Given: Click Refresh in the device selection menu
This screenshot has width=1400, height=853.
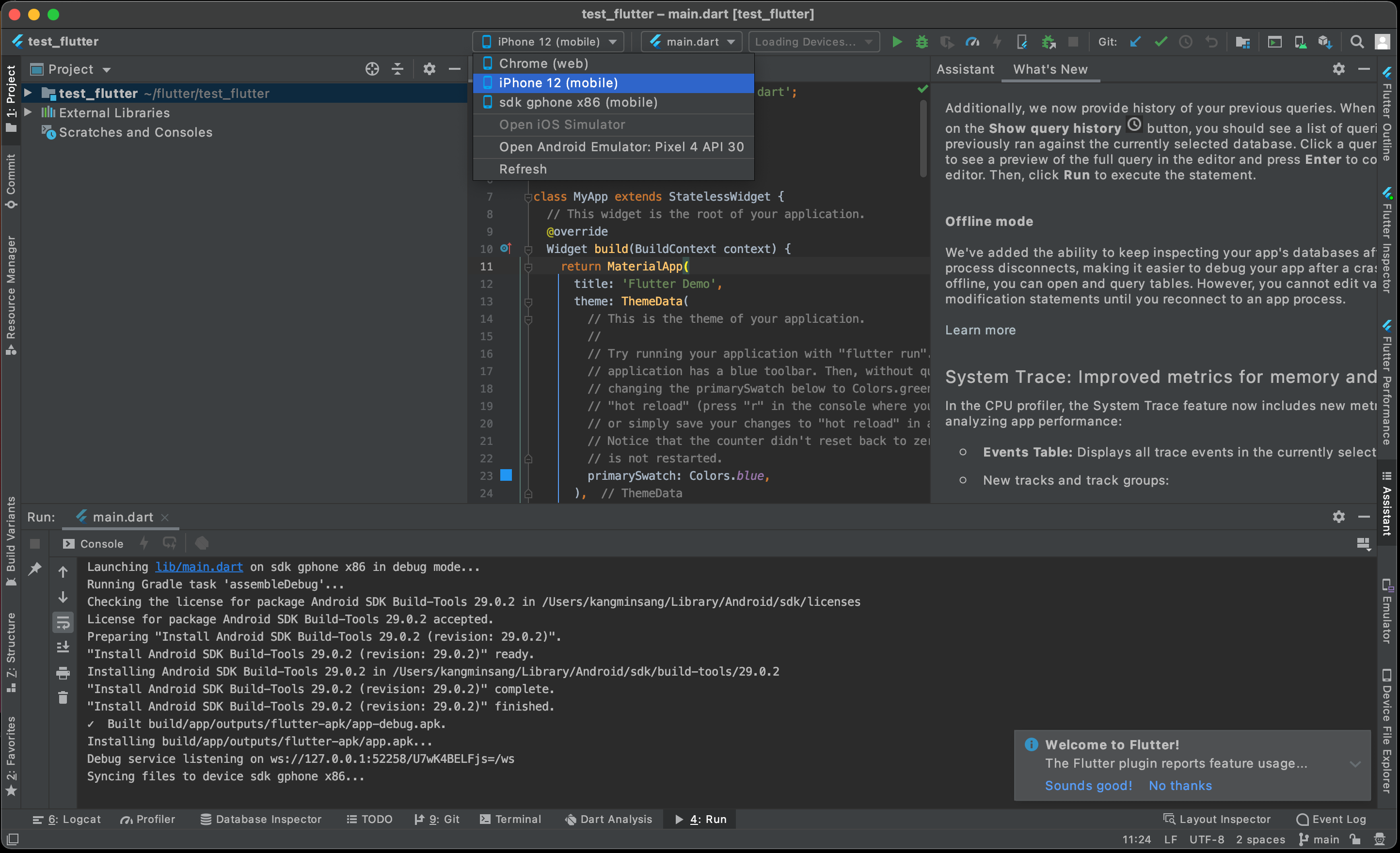Looking at the screenshot, I should (522, 169).
